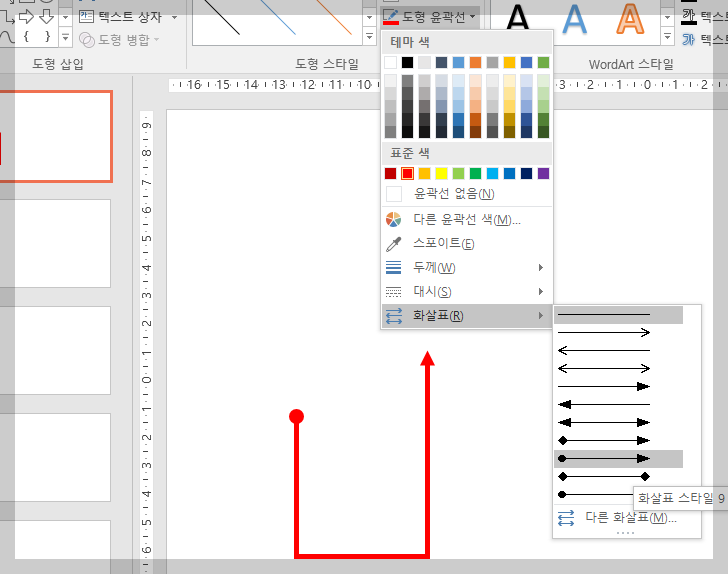This screenshot has width=728, height=574.
Task: Select the oval-to-oval arrow style
Action: click(x=594, y=495)
